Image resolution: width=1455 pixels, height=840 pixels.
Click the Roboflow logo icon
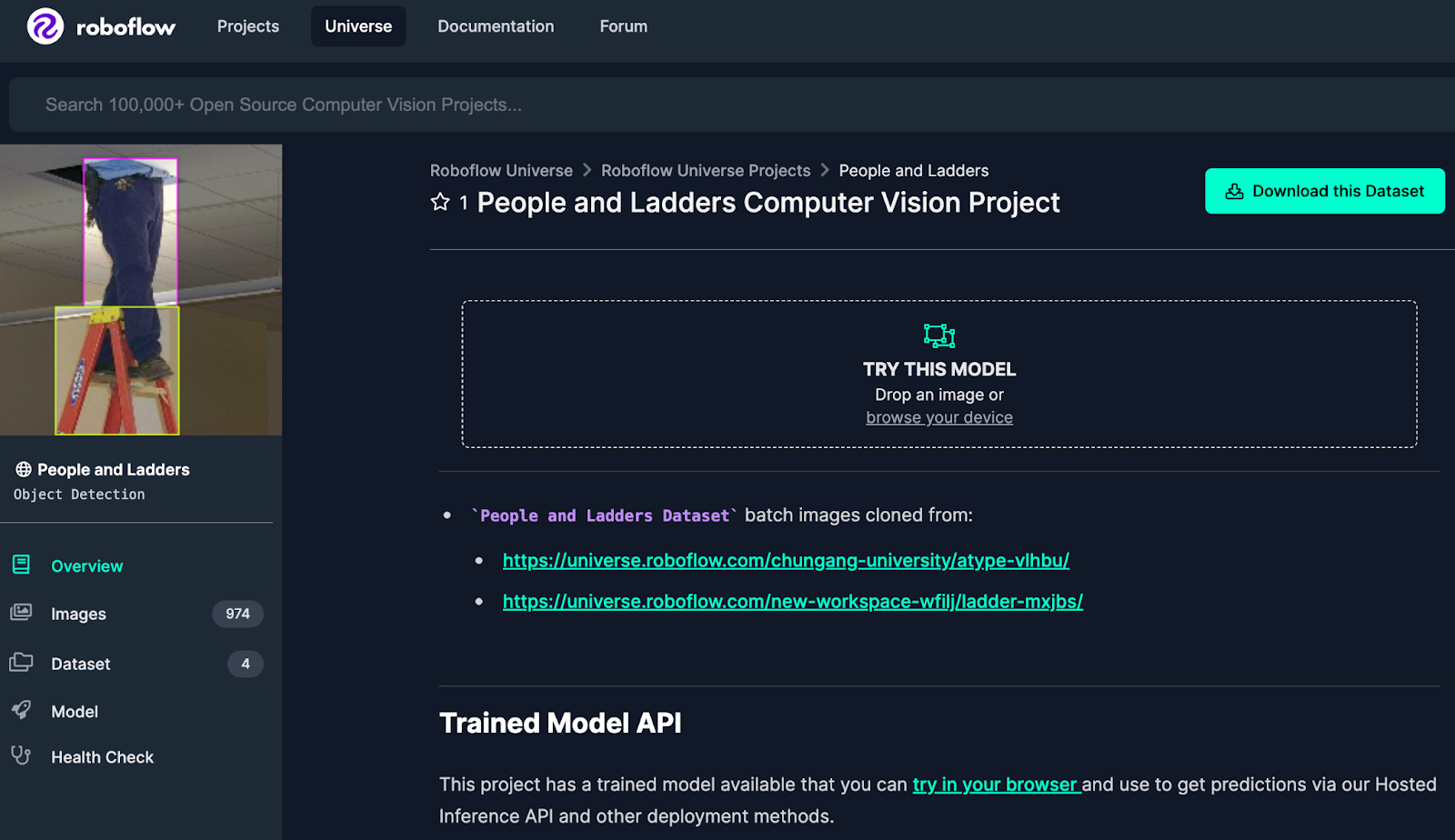[45, 26]
